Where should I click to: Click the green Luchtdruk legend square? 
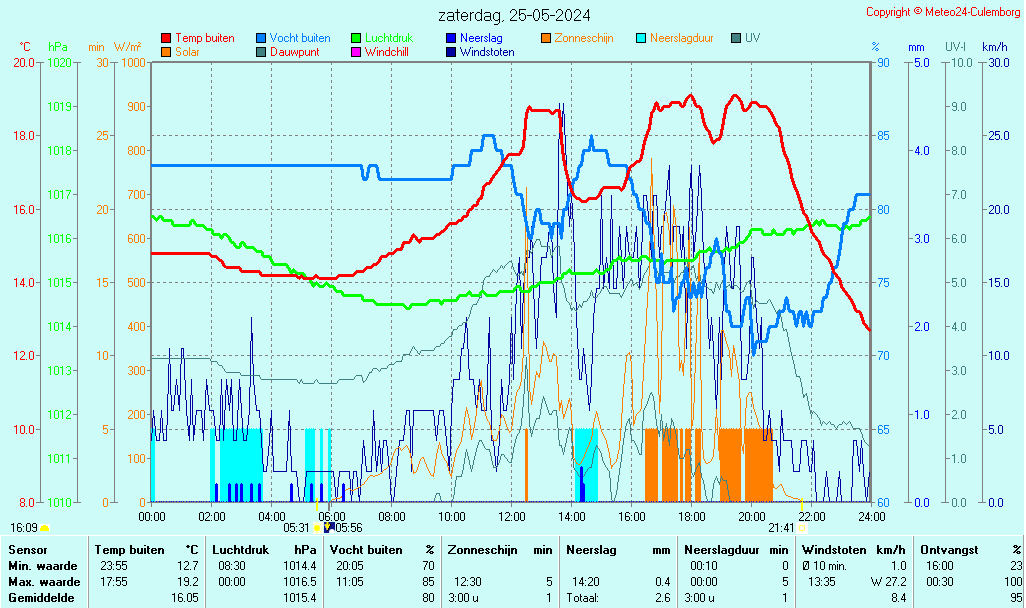[356, 38]
